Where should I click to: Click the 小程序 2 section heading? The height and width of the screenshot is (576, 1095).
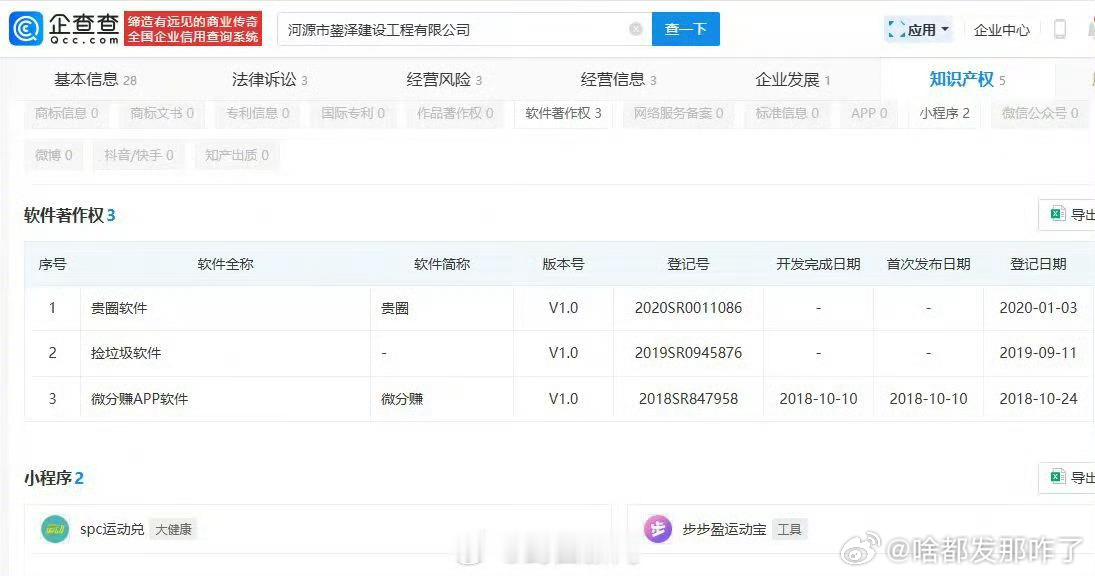[x=54, y=478]
